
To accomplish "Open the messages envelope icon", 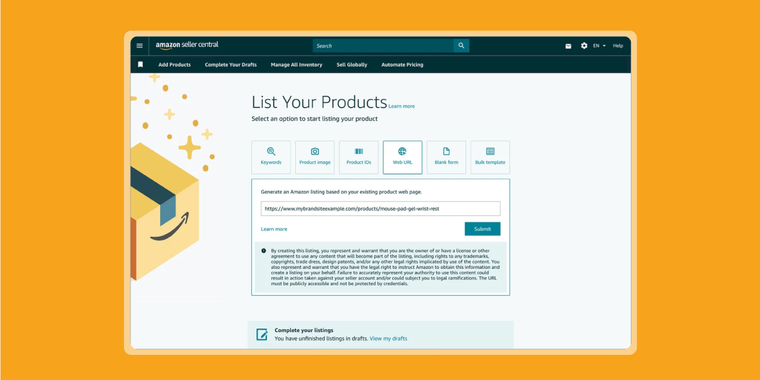I will 568,46.
